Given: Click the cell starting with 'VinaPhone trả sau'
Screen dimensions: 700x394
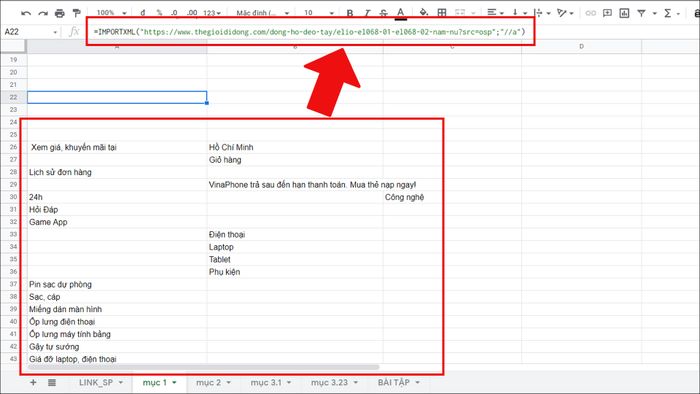Looking at the screenshot, I should tap(295, 184).
